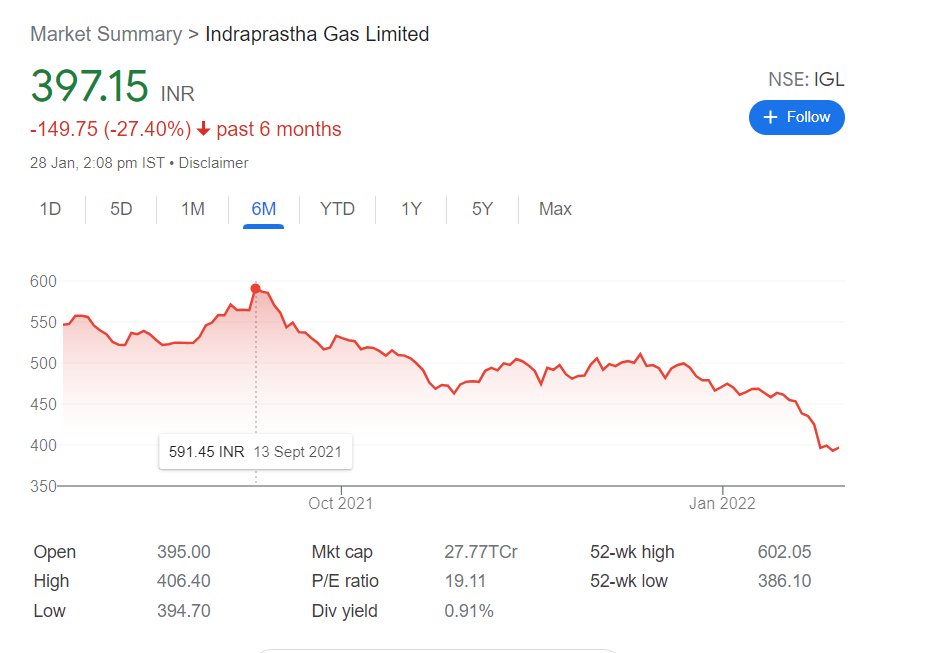Open the 1M time range tab
Image resolution: width=925 pixels, height=653 pixels.
point(193,209)
